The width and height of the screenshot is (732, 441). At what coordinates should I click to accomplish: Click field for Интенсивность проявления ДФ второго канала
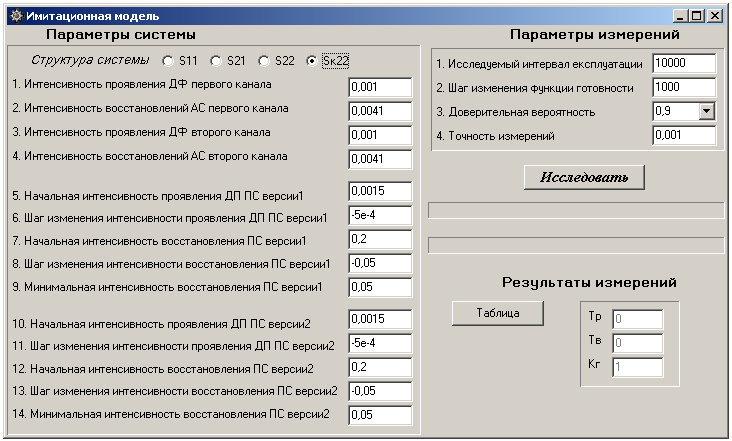pyautogui.click(x=380, y=135)
